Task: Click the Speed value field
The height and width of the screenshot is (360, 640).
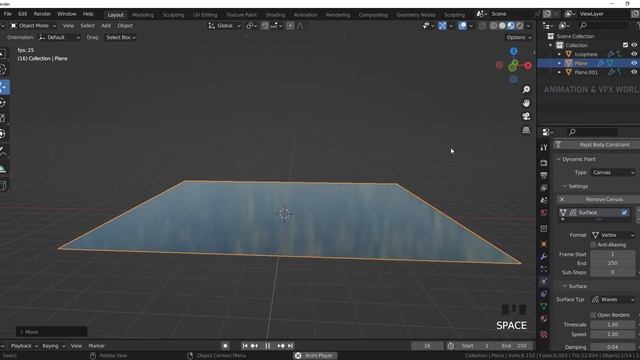Action: click(613, 334)
